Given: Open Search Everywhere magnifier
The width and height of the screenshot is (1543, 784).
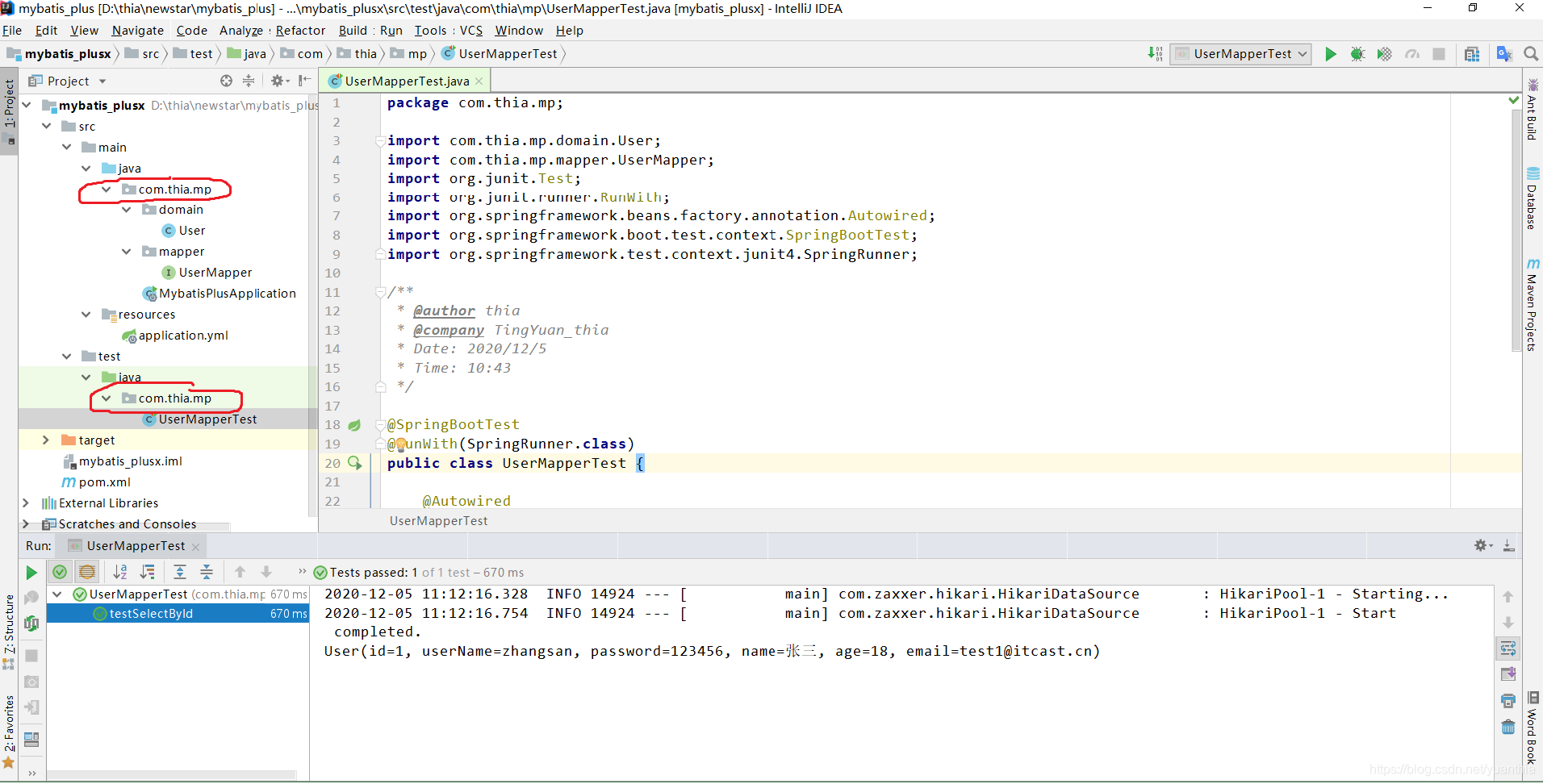Looking at the screenshot, I should pos(1530,54).
